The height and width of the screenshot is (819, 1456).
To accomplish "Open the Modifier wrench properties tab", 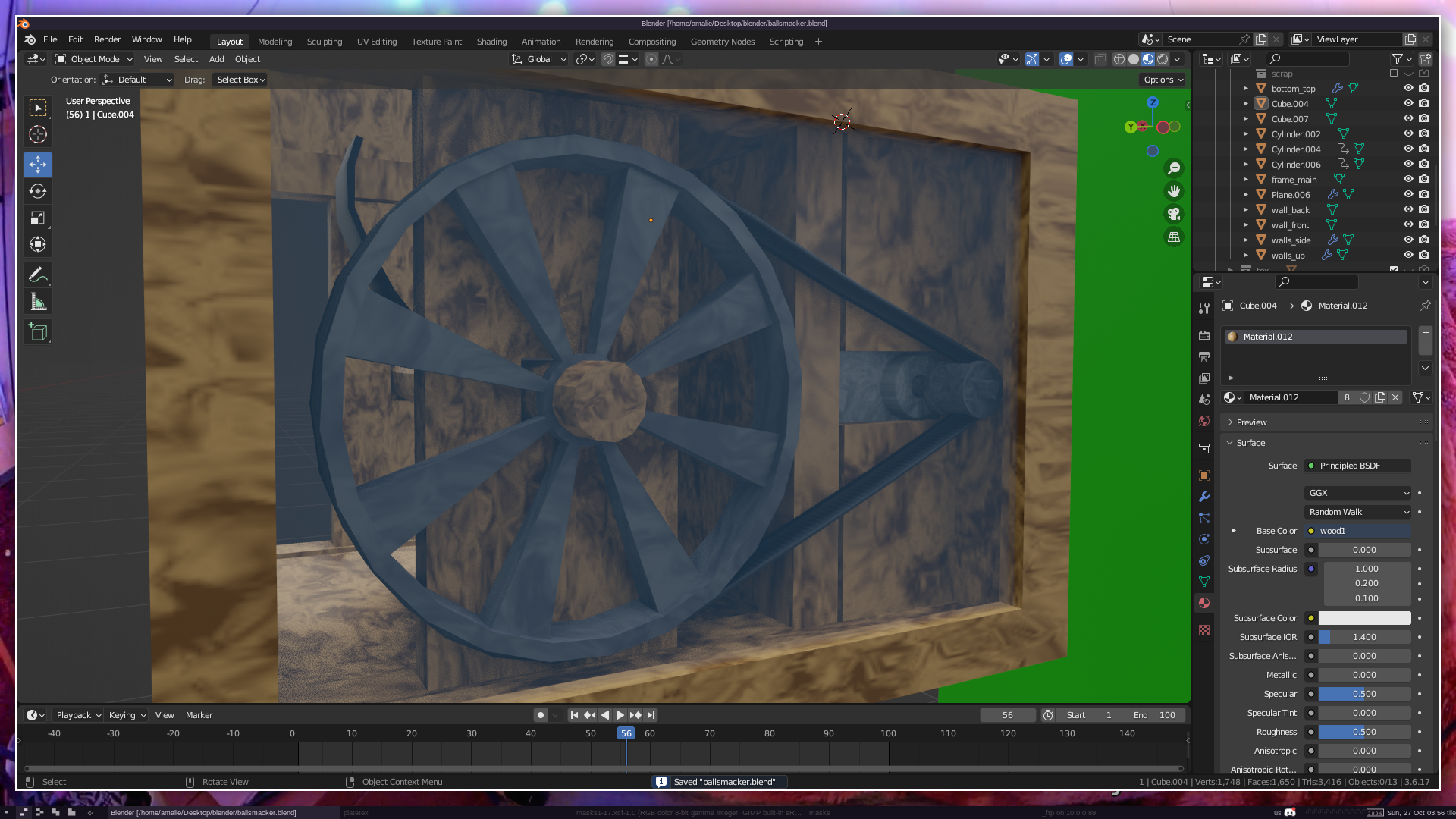I will pyautogui.click(x=1204, y=497).
